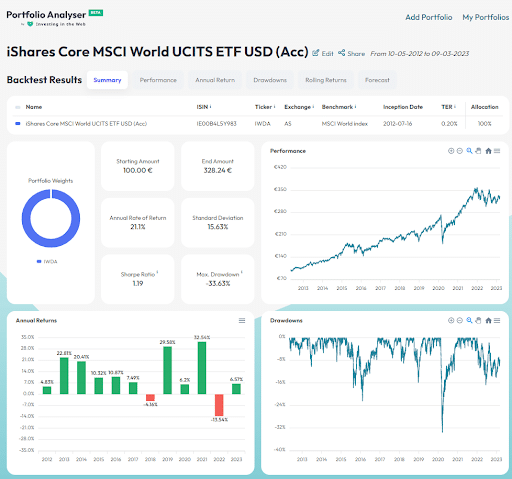Viewport: 512px width, 479px height.
Task: Open My Portfolios link
Action: 486,17
